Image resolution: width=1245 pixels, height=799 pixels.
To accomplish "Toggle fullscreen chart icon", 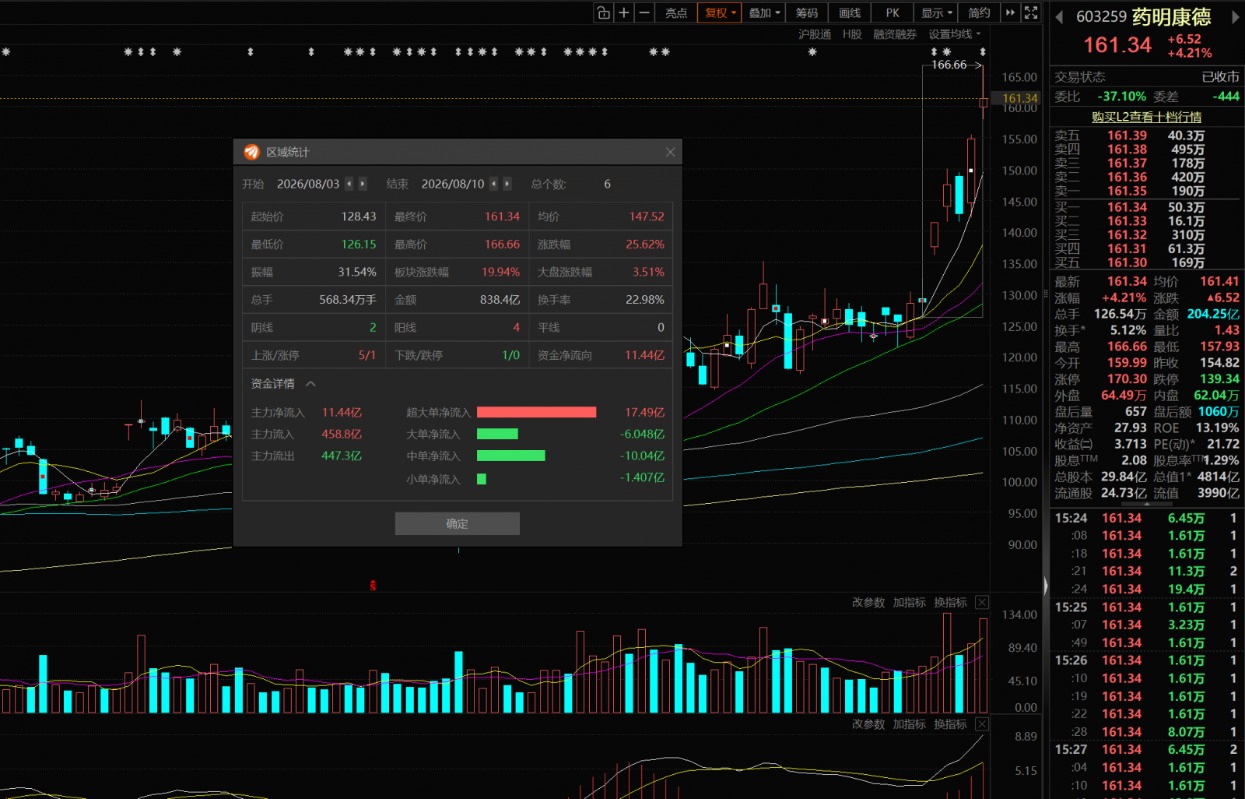I will [1030, 12].
